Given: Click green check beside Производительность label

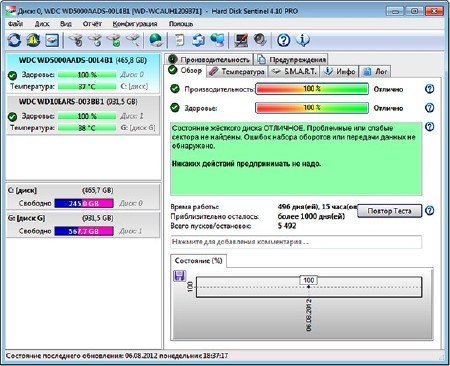Looking at the screenshot, I should [175, 89].
